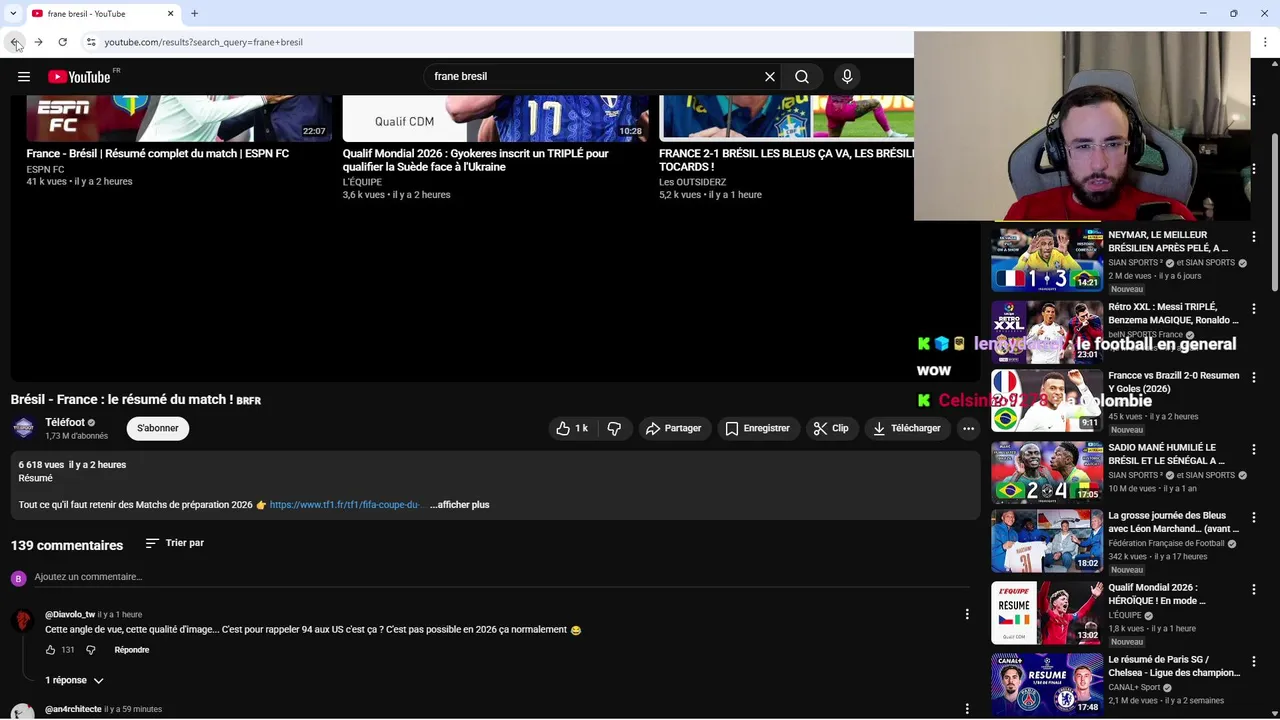Open NEYMAR, LE MEILLEUR BRÉSILIEN thumbnail
Screen dimensions: 1280x720
coord(1047,259)
